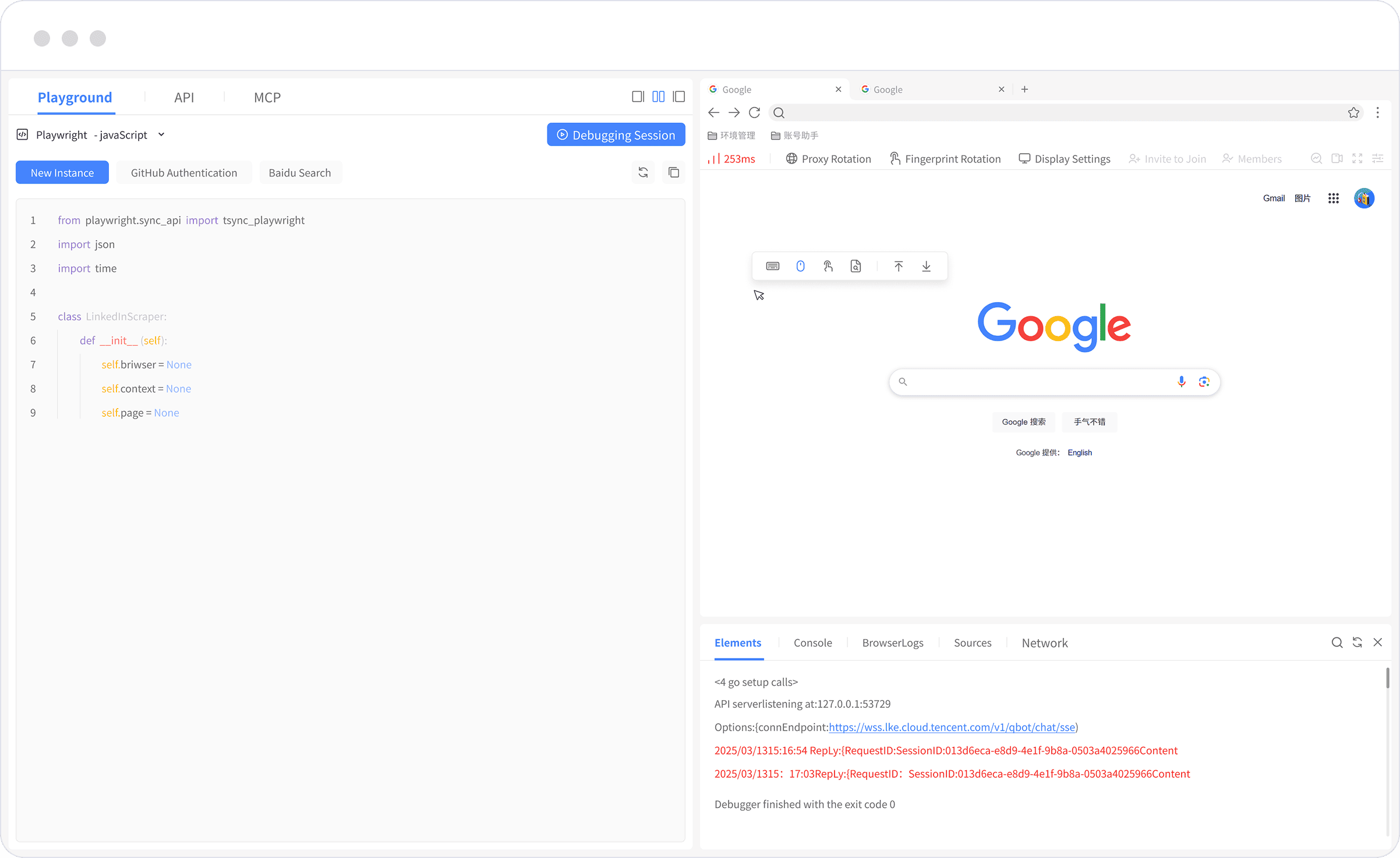The image size is (1400, 858).
Task: Copy the code with the copy icon
Action: (674, 172)
